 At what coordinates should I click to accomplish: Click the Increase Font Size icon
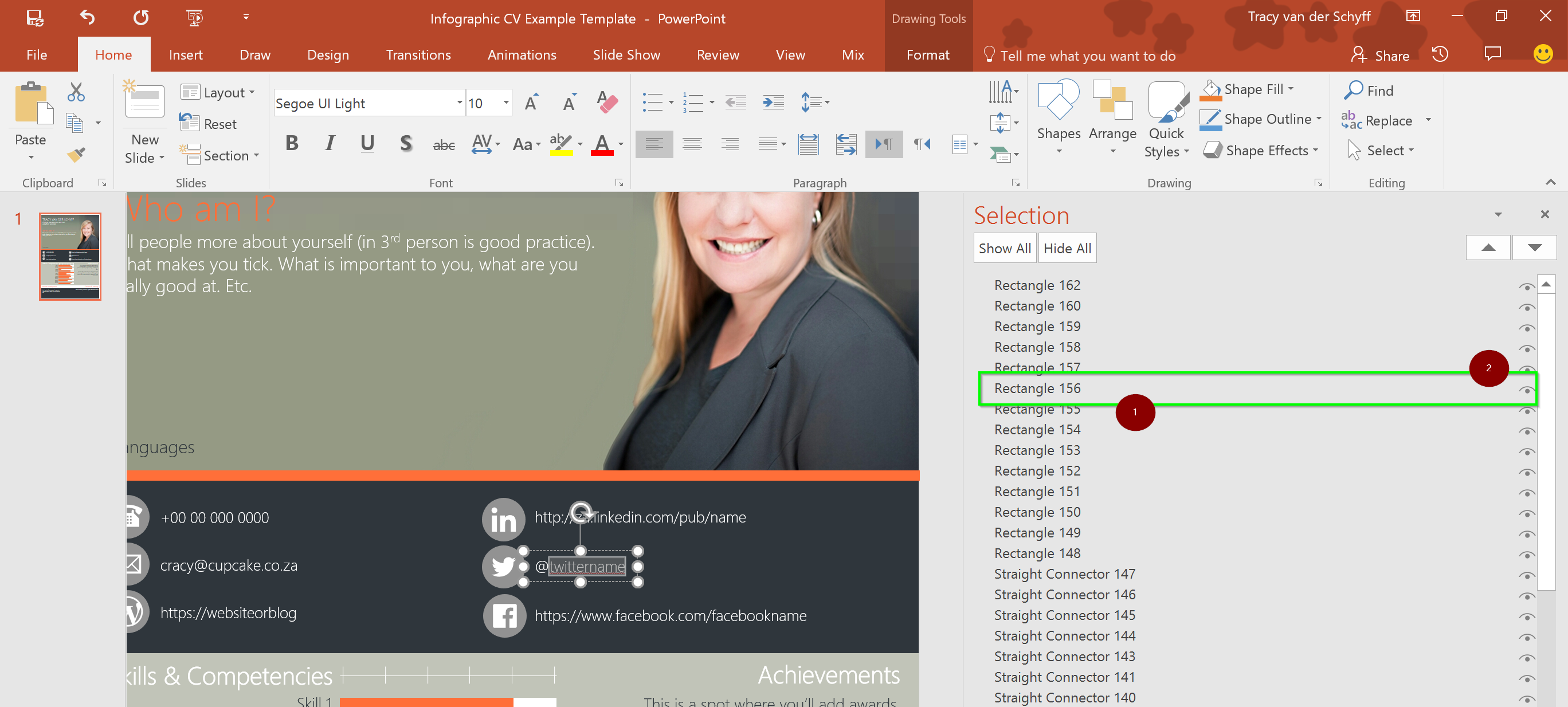pos(531,102)
